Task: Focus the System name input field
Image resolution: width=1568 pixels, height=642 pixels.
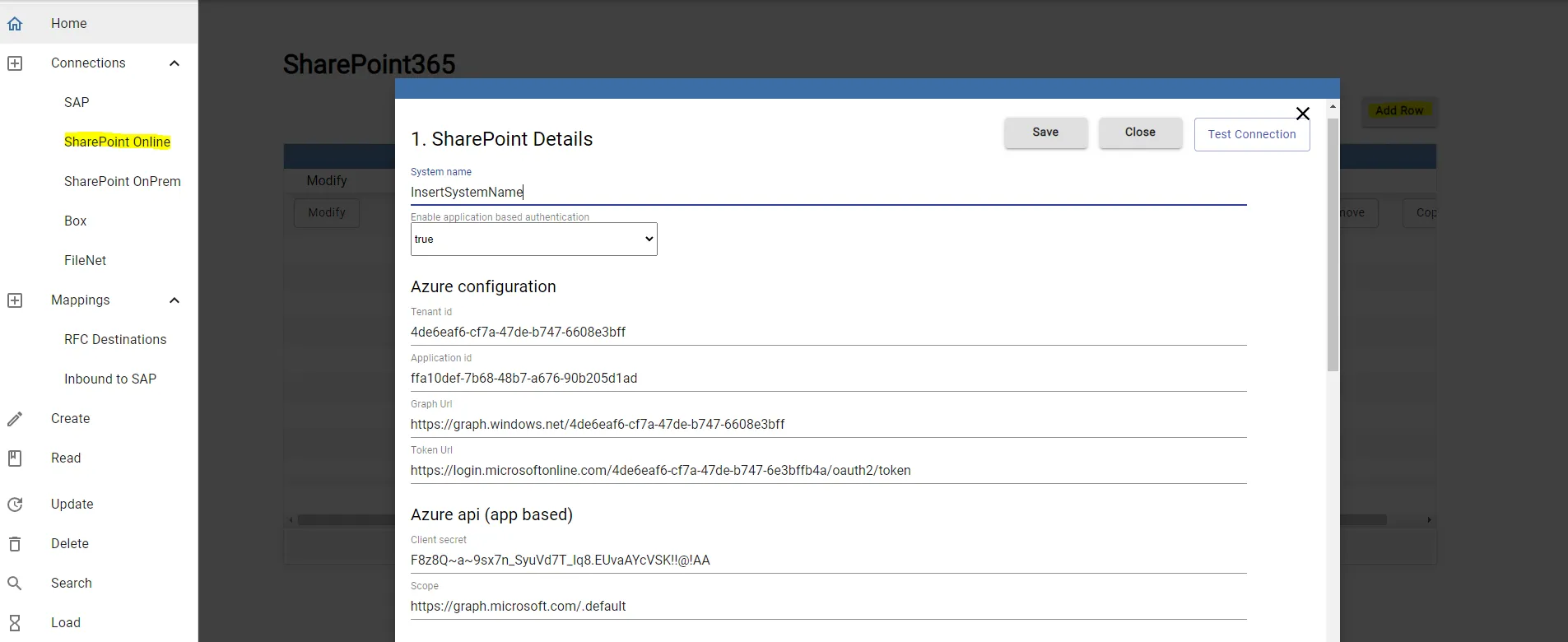Action: pyautogui.click(x=829, y=193)
